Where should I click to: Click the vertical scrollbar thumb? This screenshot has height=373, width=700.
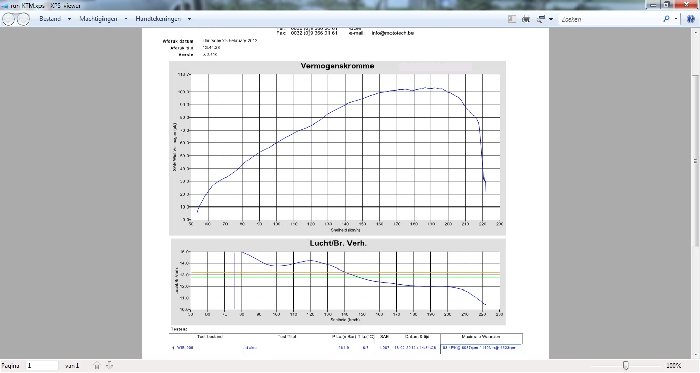[x=696, y=161]
